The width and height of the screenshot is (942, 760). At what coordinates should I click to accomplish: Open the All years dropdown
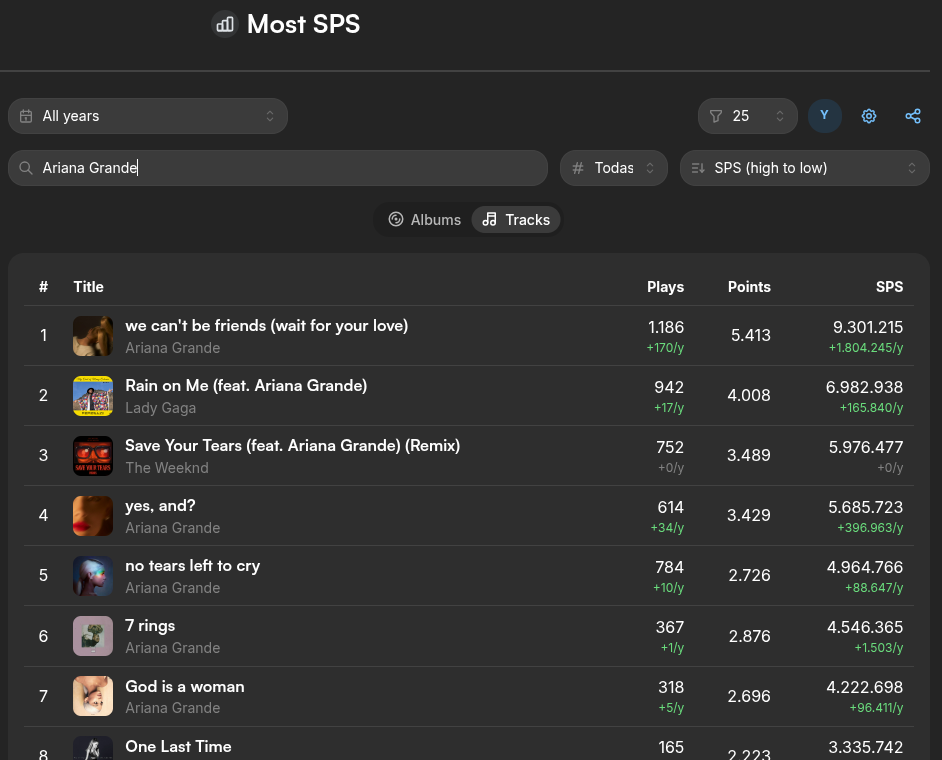[148, 116]
